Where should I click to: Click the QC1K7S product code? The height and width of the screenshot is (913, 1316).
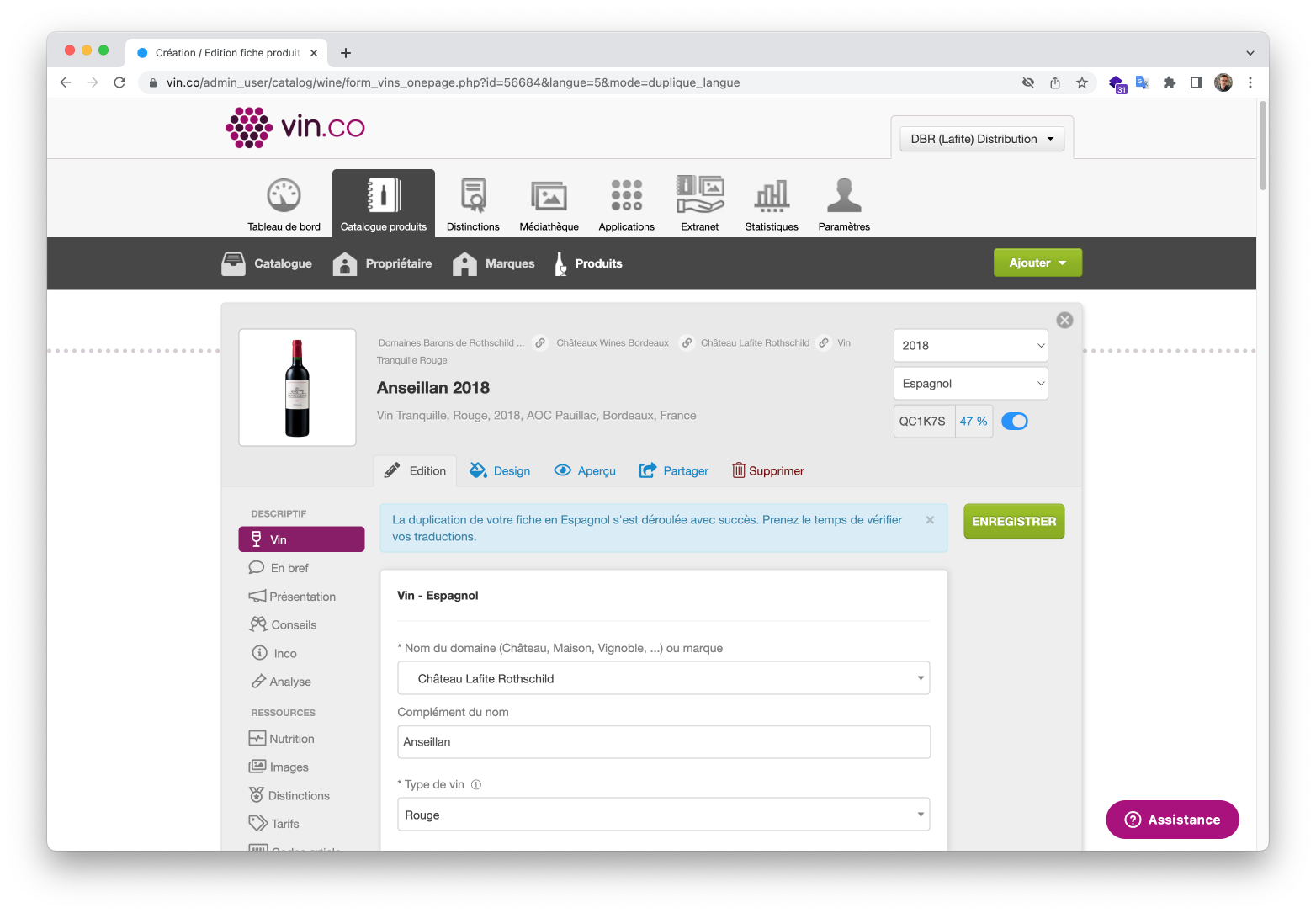click(923, 421)
